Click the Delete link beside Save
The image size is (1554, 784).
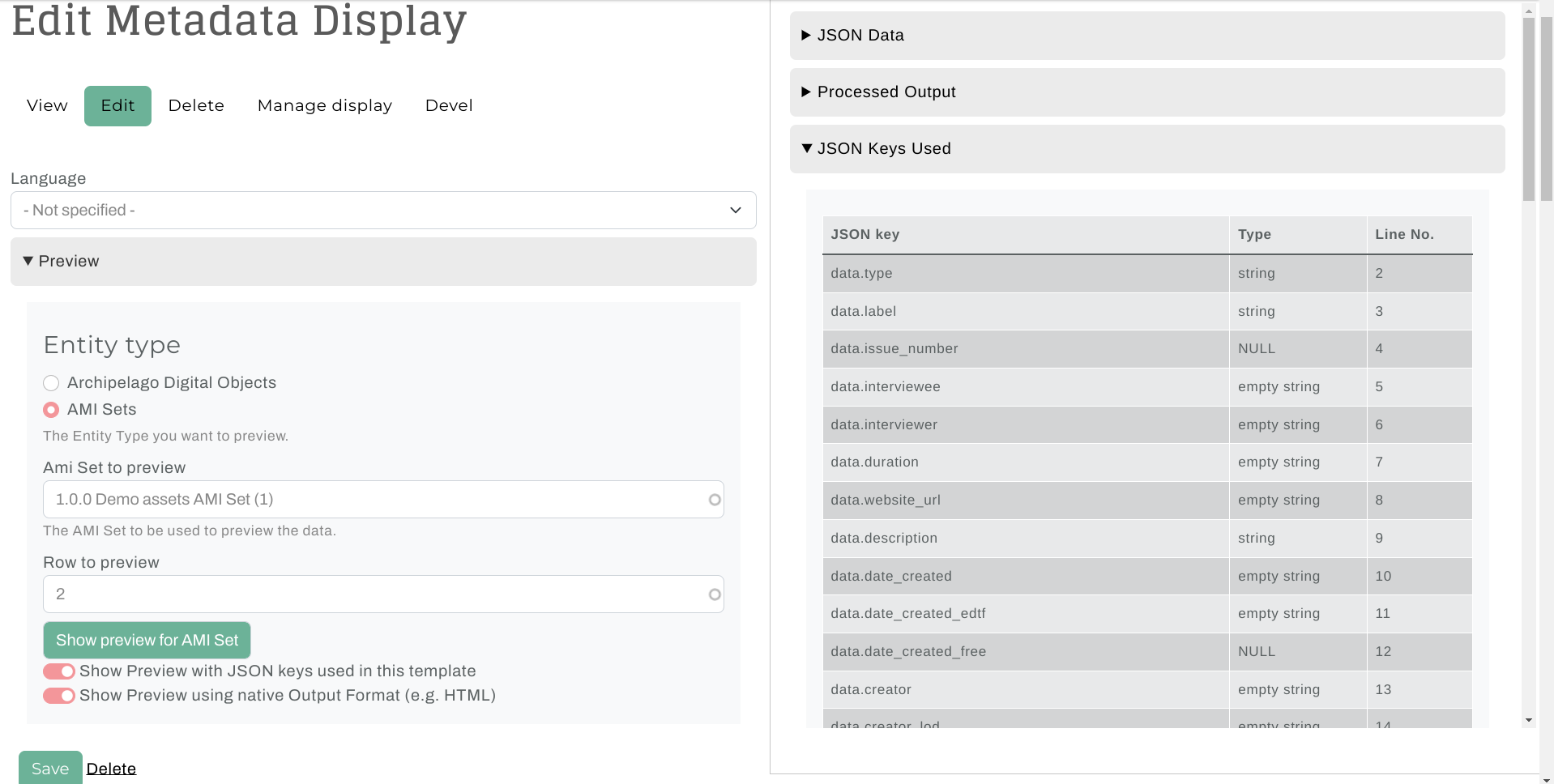pos(111,769)
